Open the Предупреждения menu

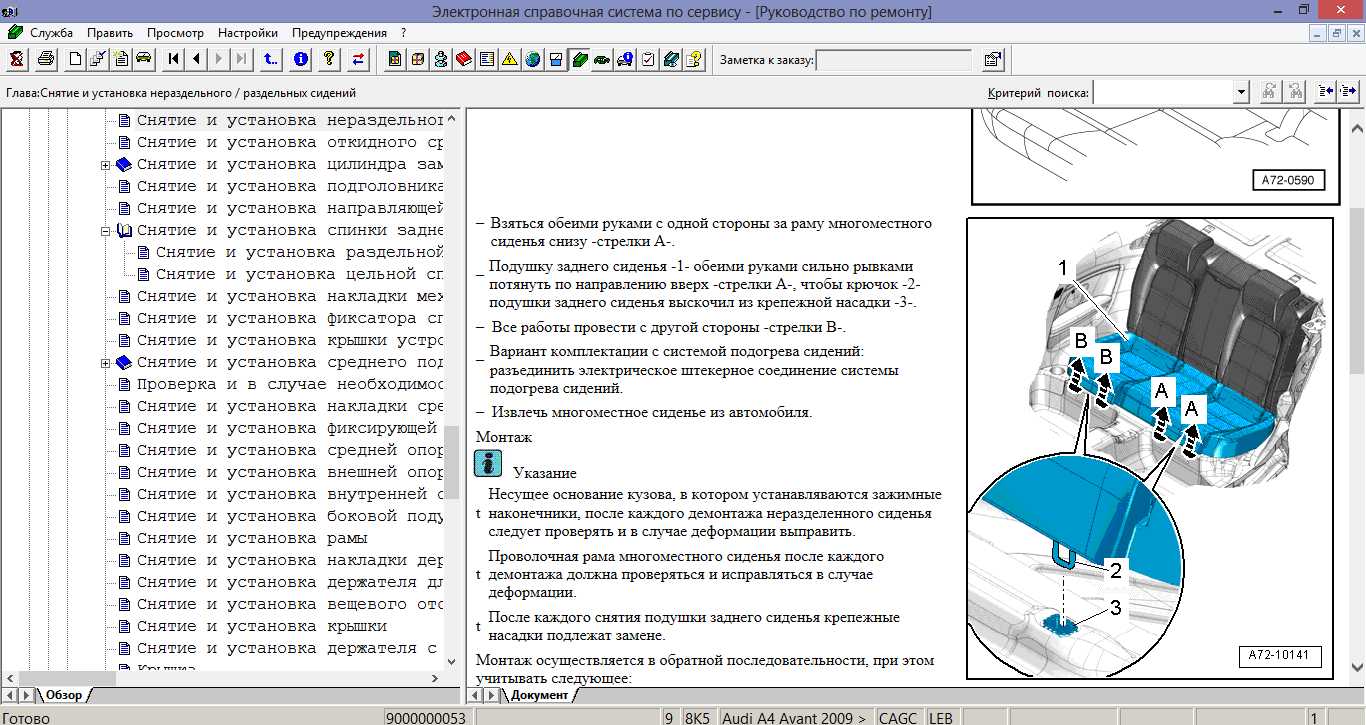pyautogui.click(x=339, y=33)
